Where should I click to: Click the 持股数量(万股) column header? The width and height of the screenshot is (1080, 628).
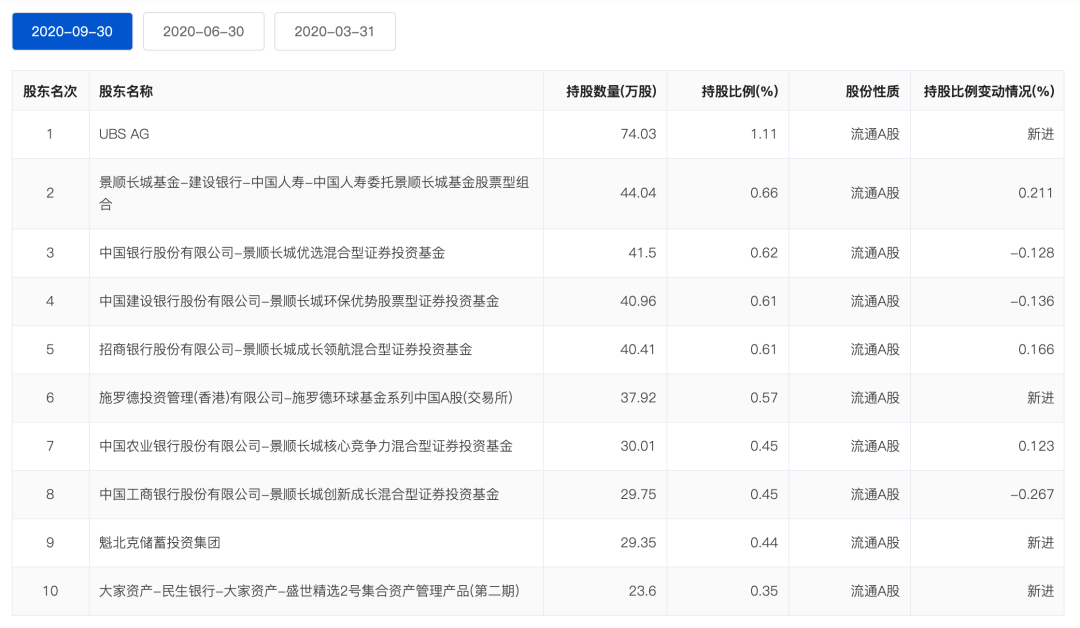point(611,92)
